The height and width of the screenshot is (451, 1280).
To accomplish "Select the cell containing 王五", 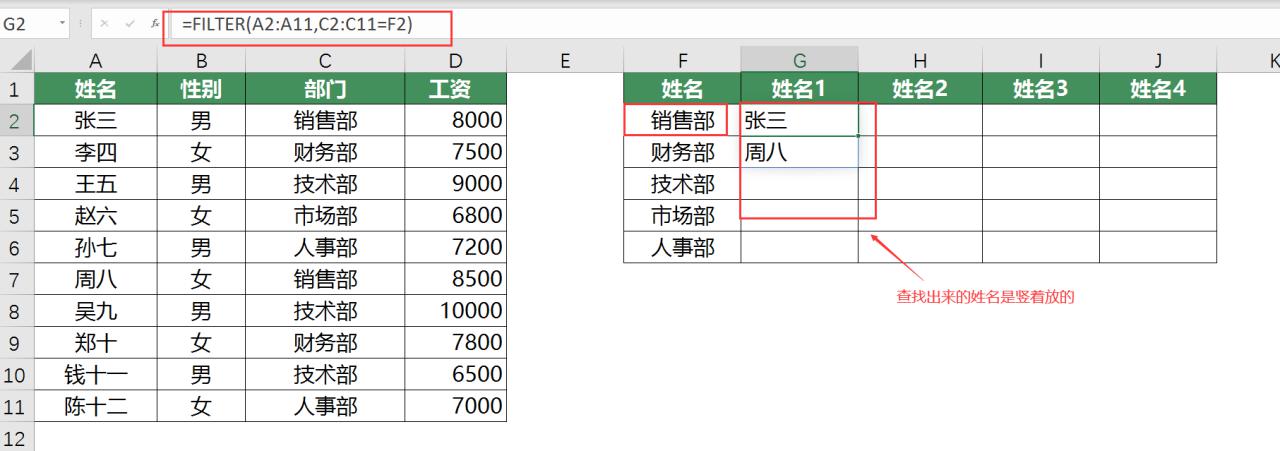I will tap(95, 184).
